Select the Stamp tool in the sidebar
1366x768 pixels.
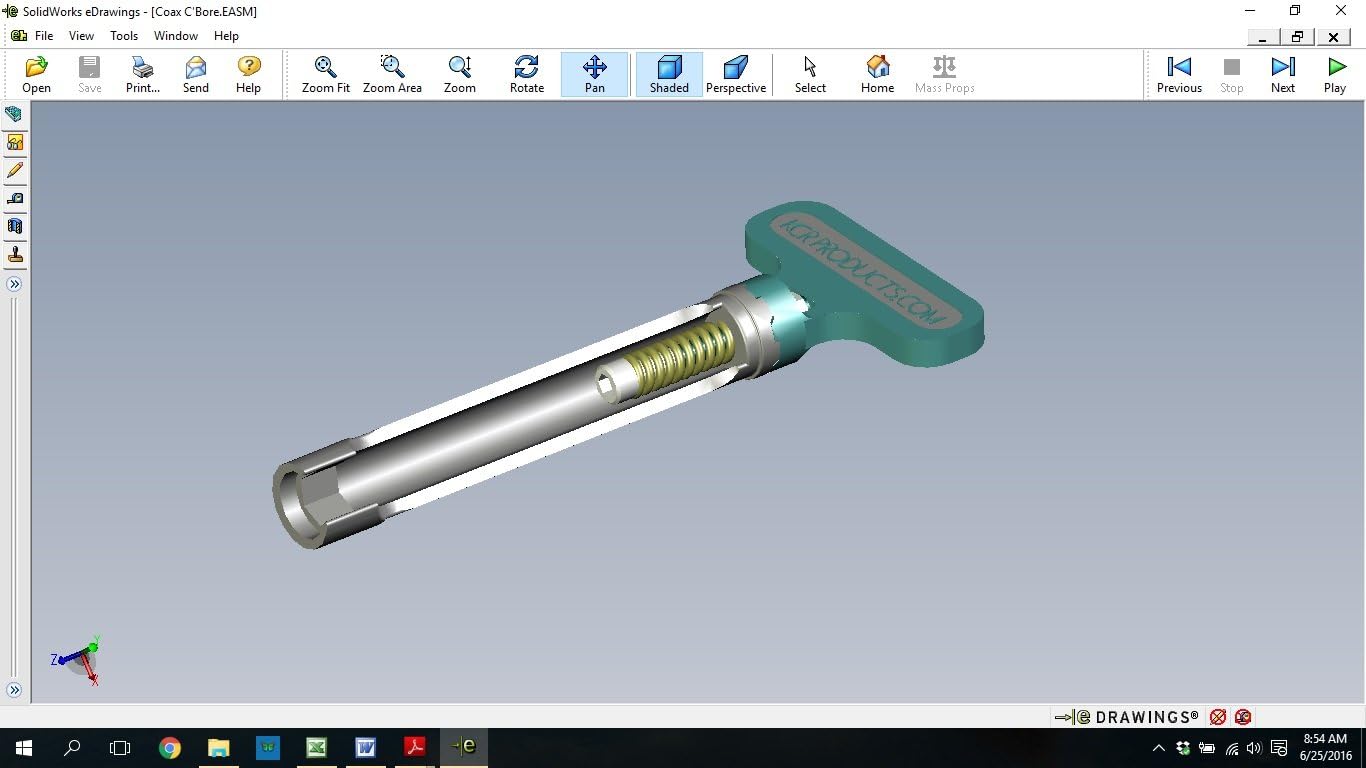coord(15,254)
